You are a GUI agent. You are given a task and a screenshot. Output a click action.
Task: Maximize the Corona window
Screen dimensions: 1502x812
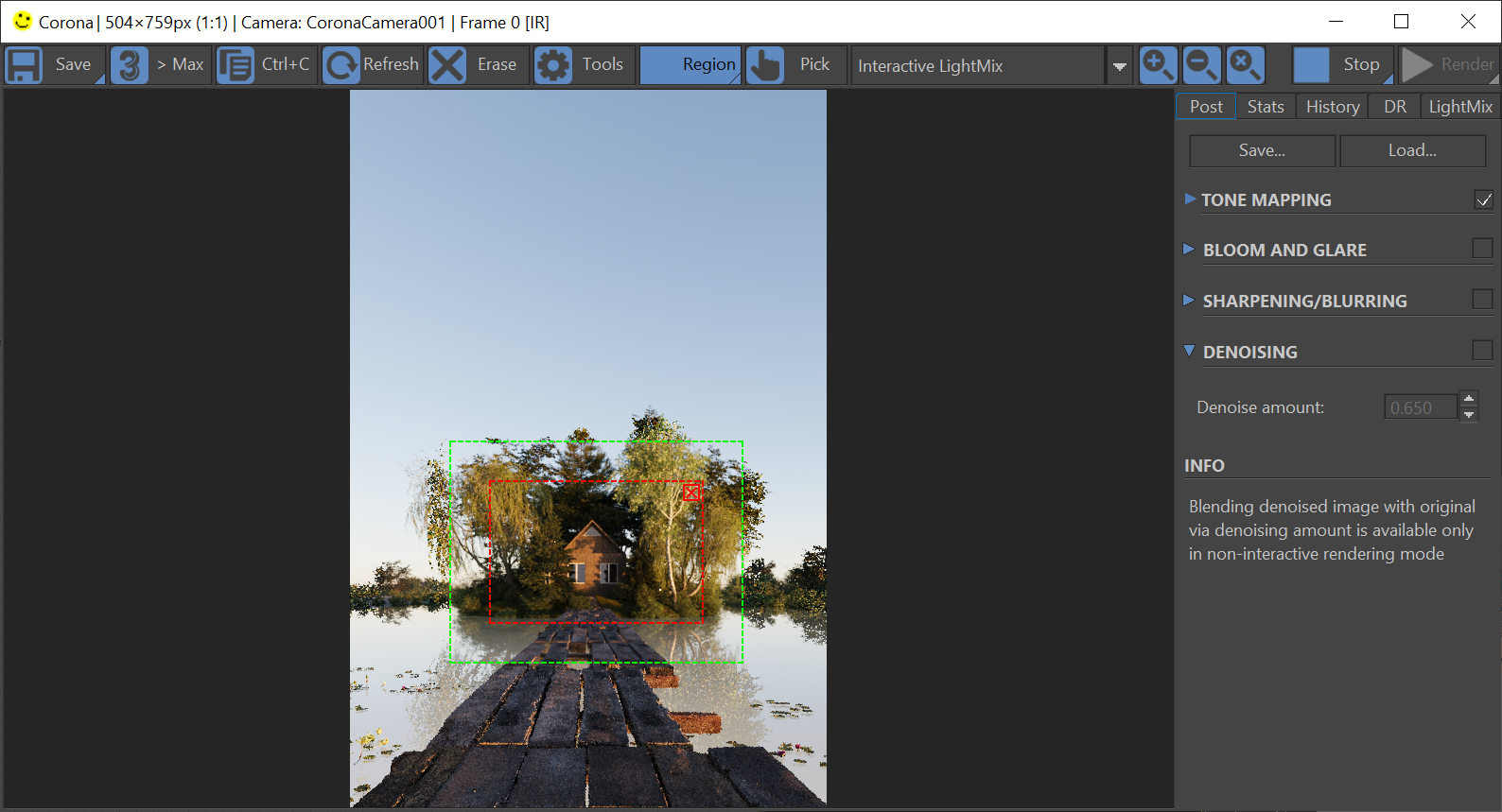coord(1402,21)
